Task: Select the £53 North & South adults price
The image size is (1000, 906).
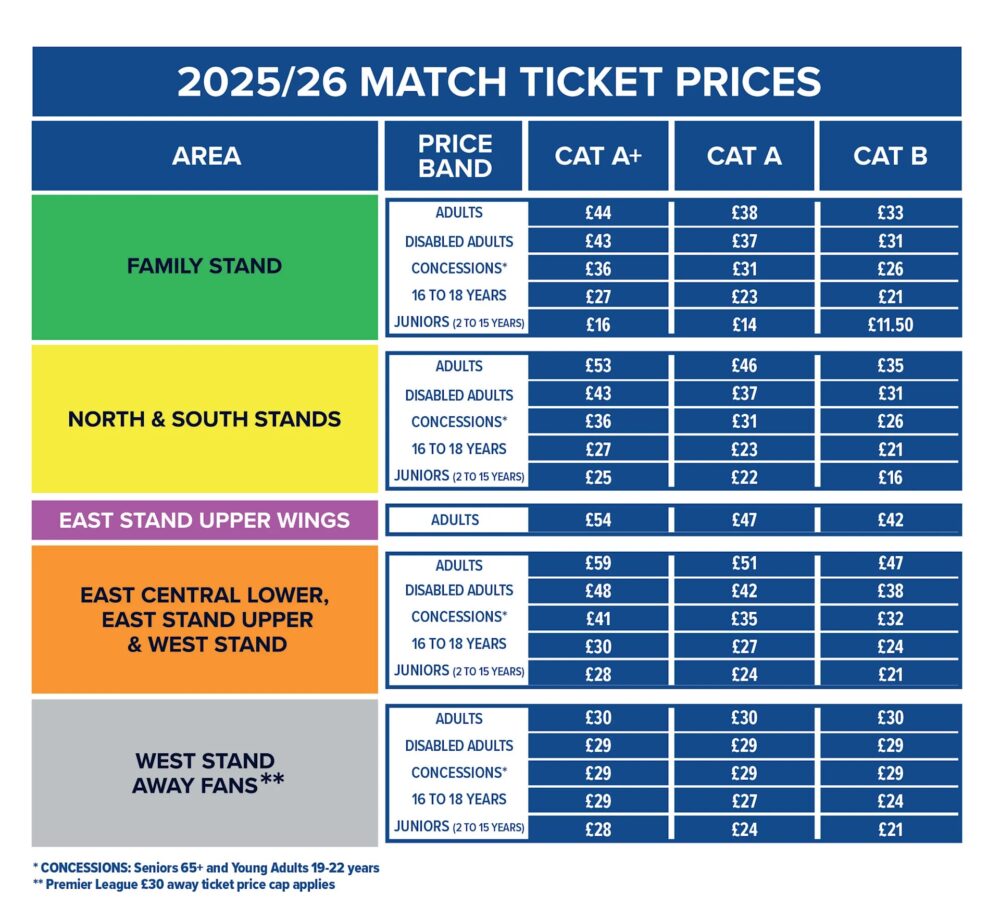Action: pyautogui.click(x=598, y=366)
